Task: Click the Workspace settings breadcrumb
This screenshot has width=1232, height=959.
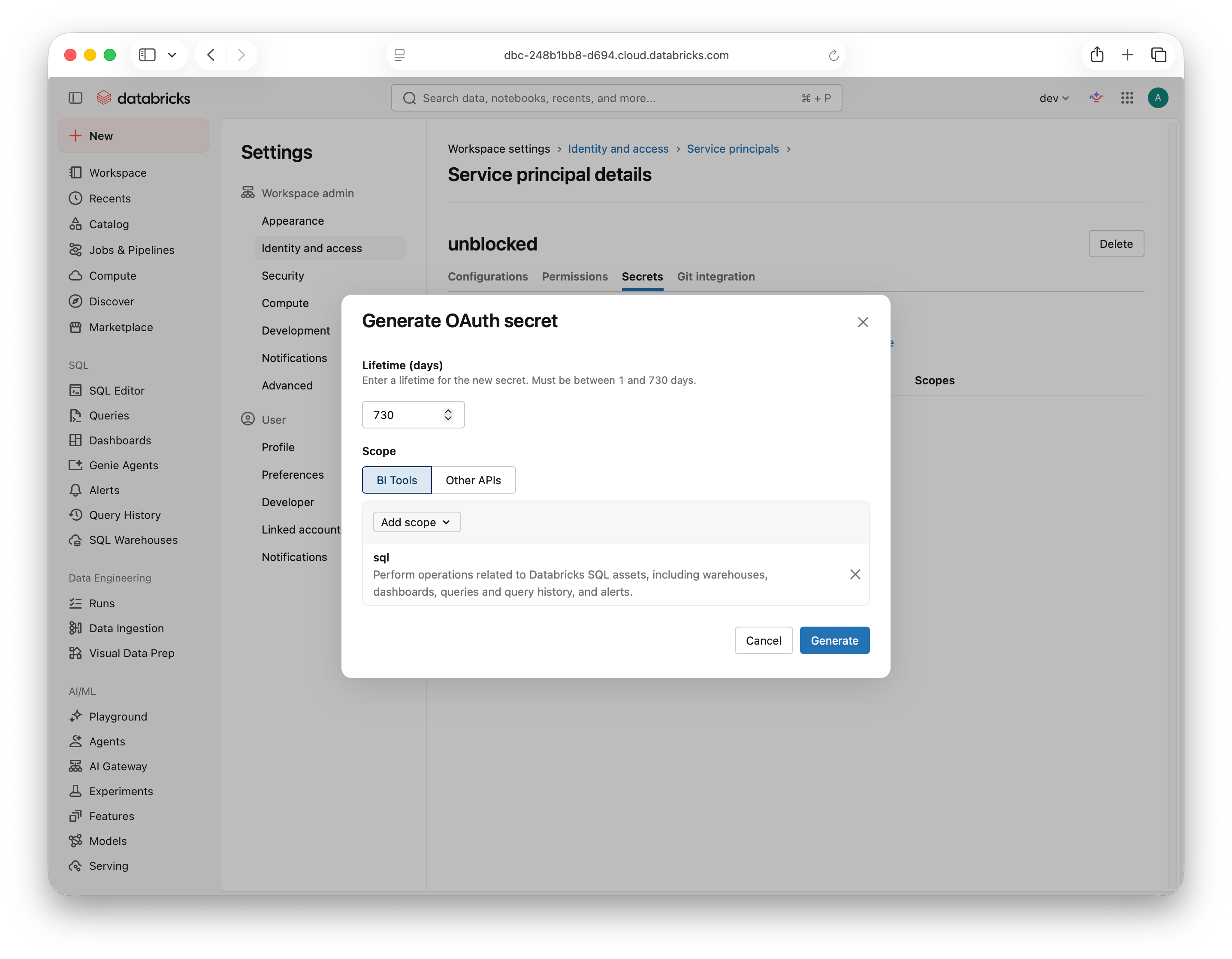Action: point(498,149)
